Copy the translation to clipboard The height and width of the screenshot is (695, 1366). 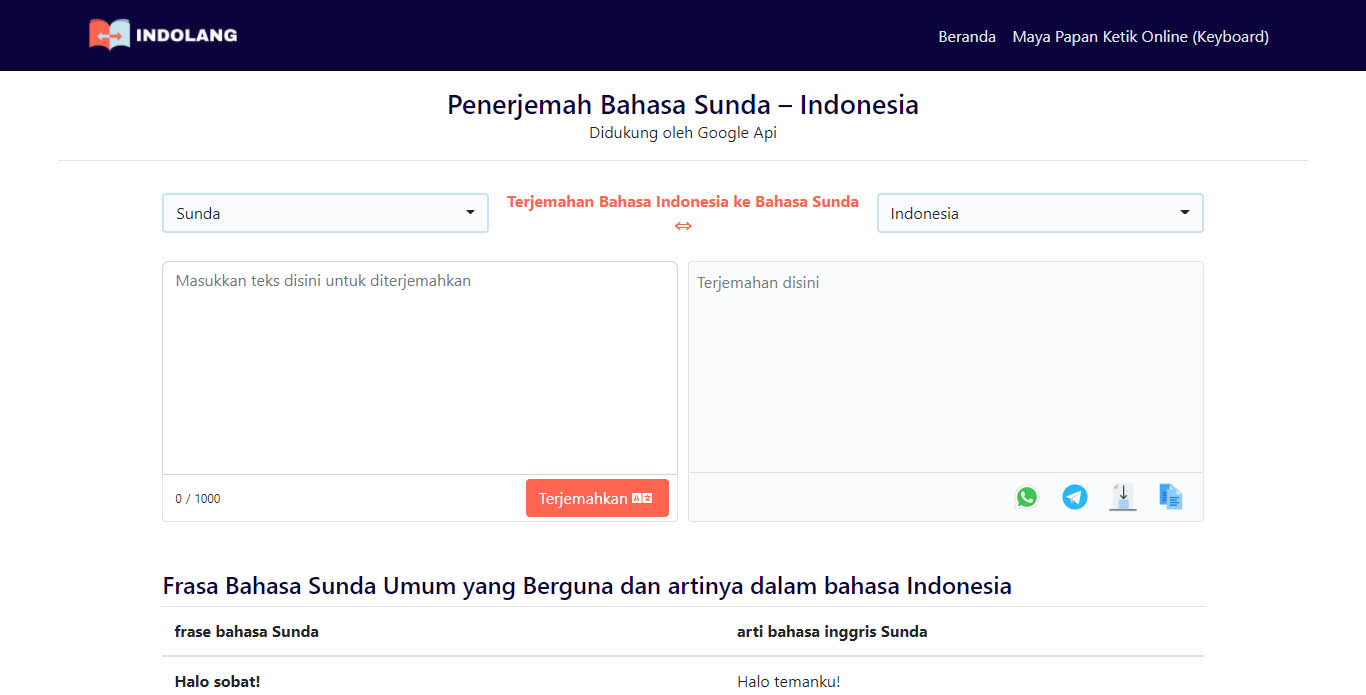[1170, 497]
